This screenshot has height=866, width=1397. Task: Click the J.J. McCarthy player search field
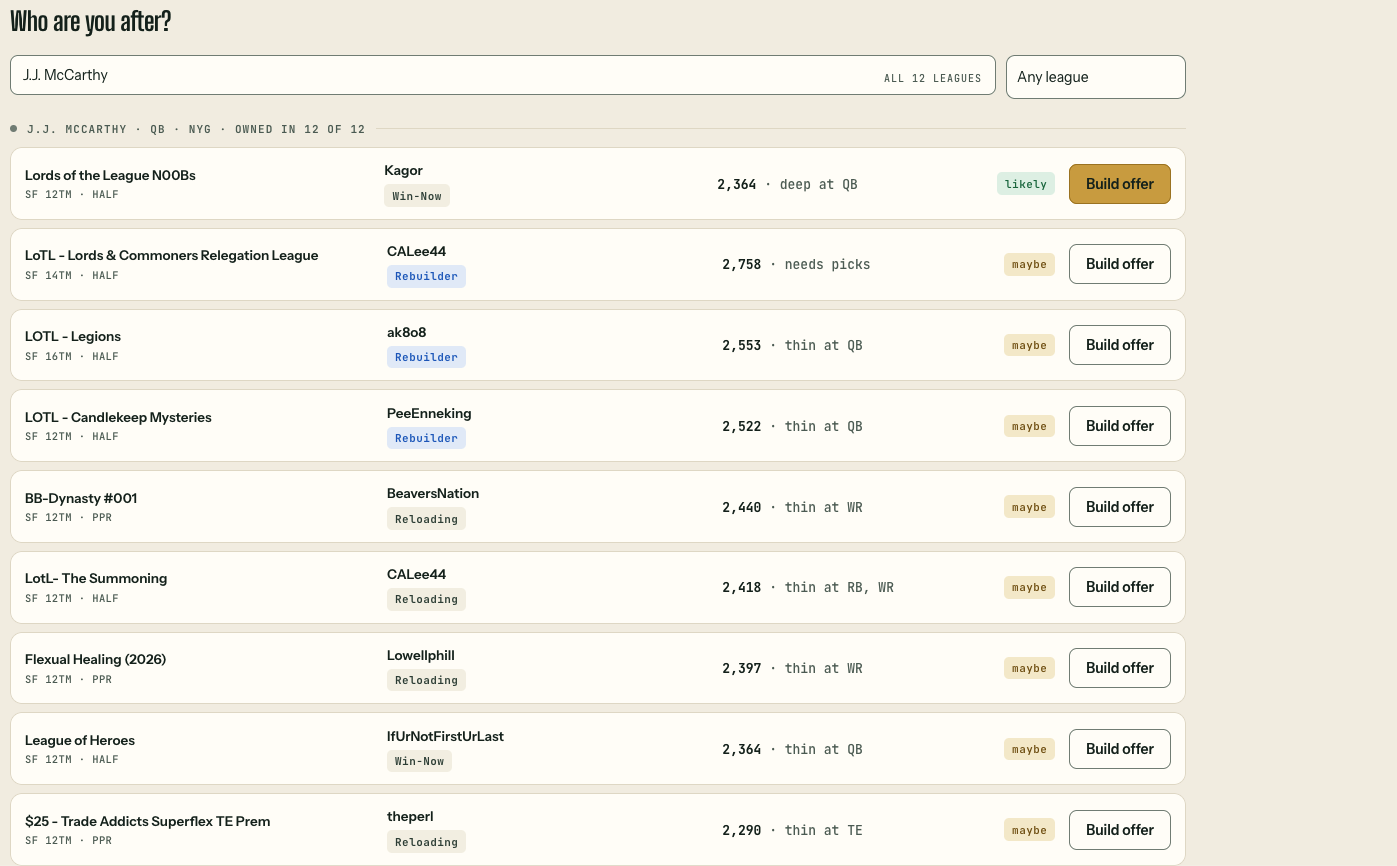[x=502, y=75]
